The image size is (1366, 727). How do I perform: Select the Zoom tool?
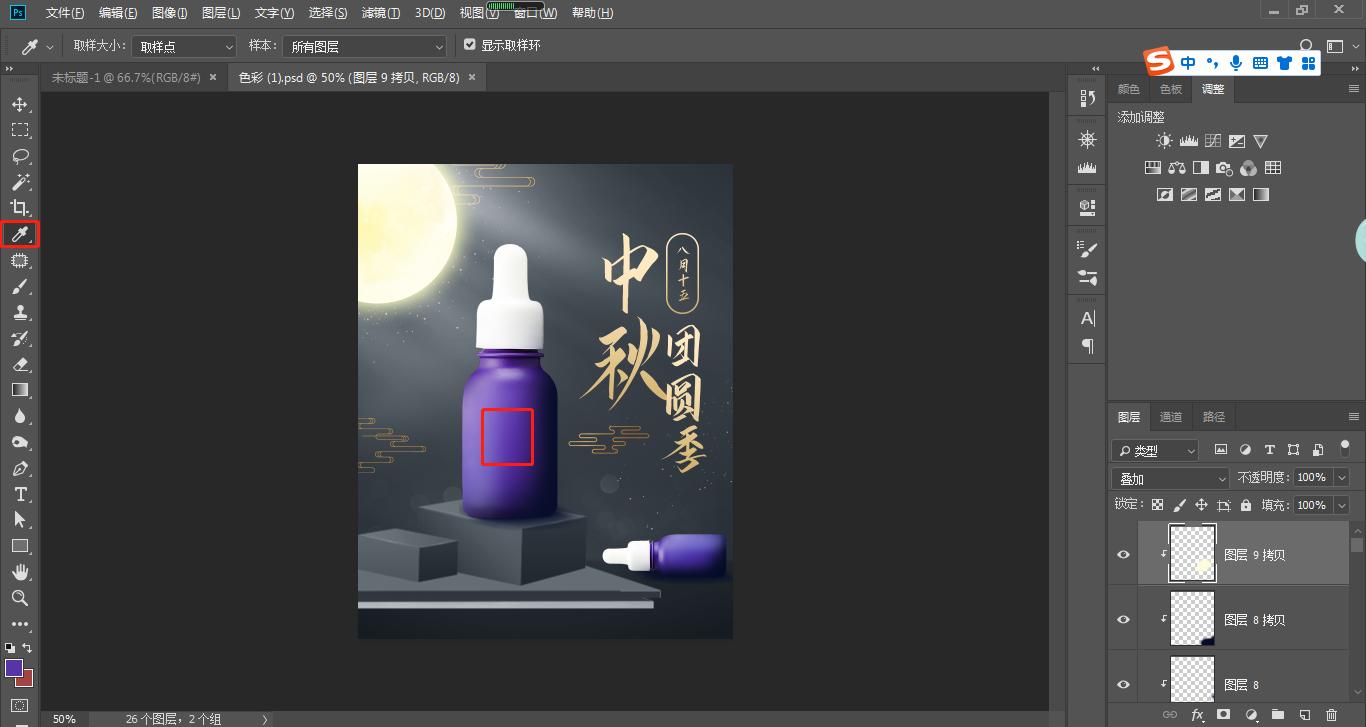pos(21,597)
